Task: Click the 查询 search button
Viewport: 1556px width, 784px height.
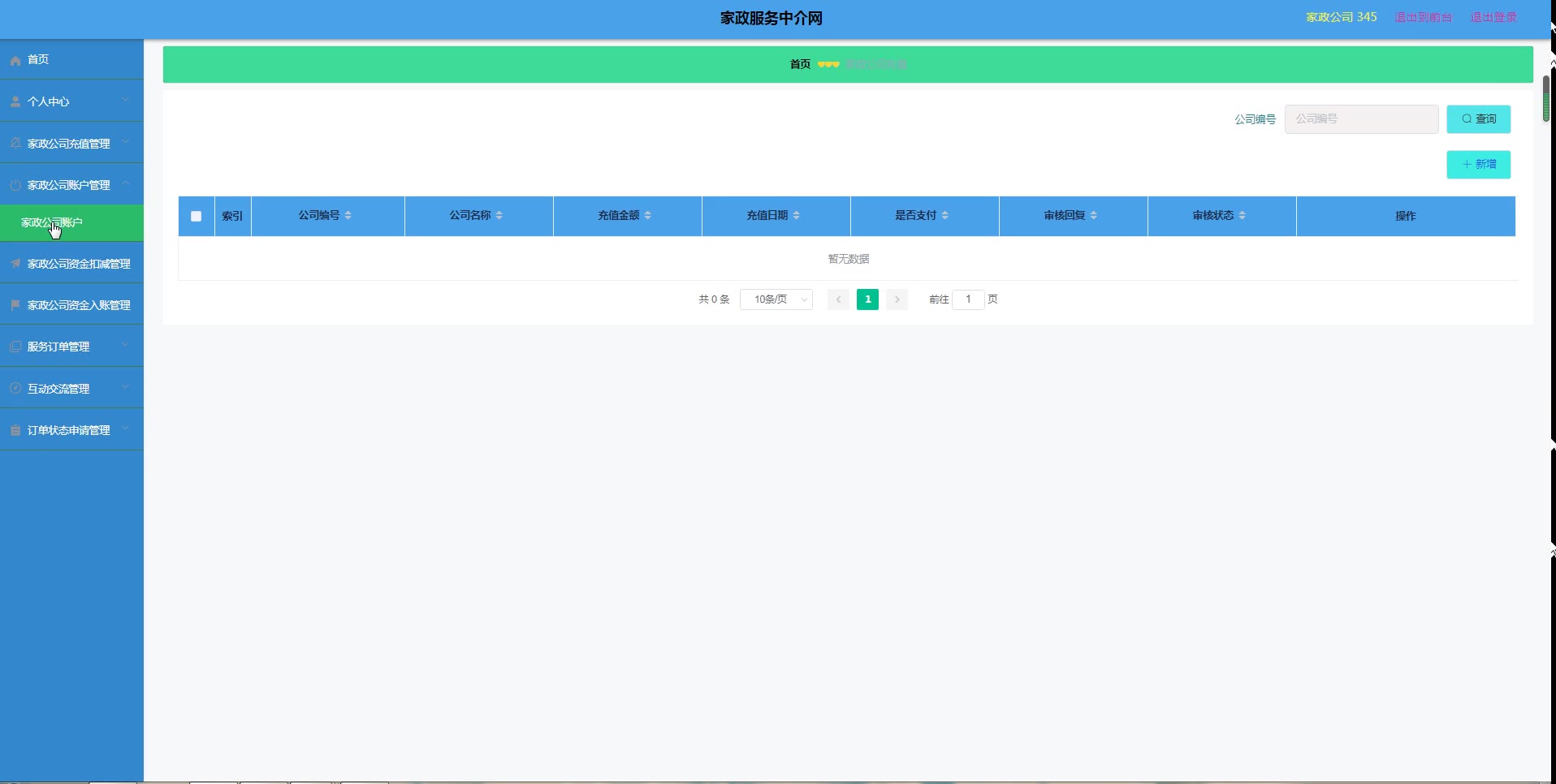Action: [x=1478, y=119]
